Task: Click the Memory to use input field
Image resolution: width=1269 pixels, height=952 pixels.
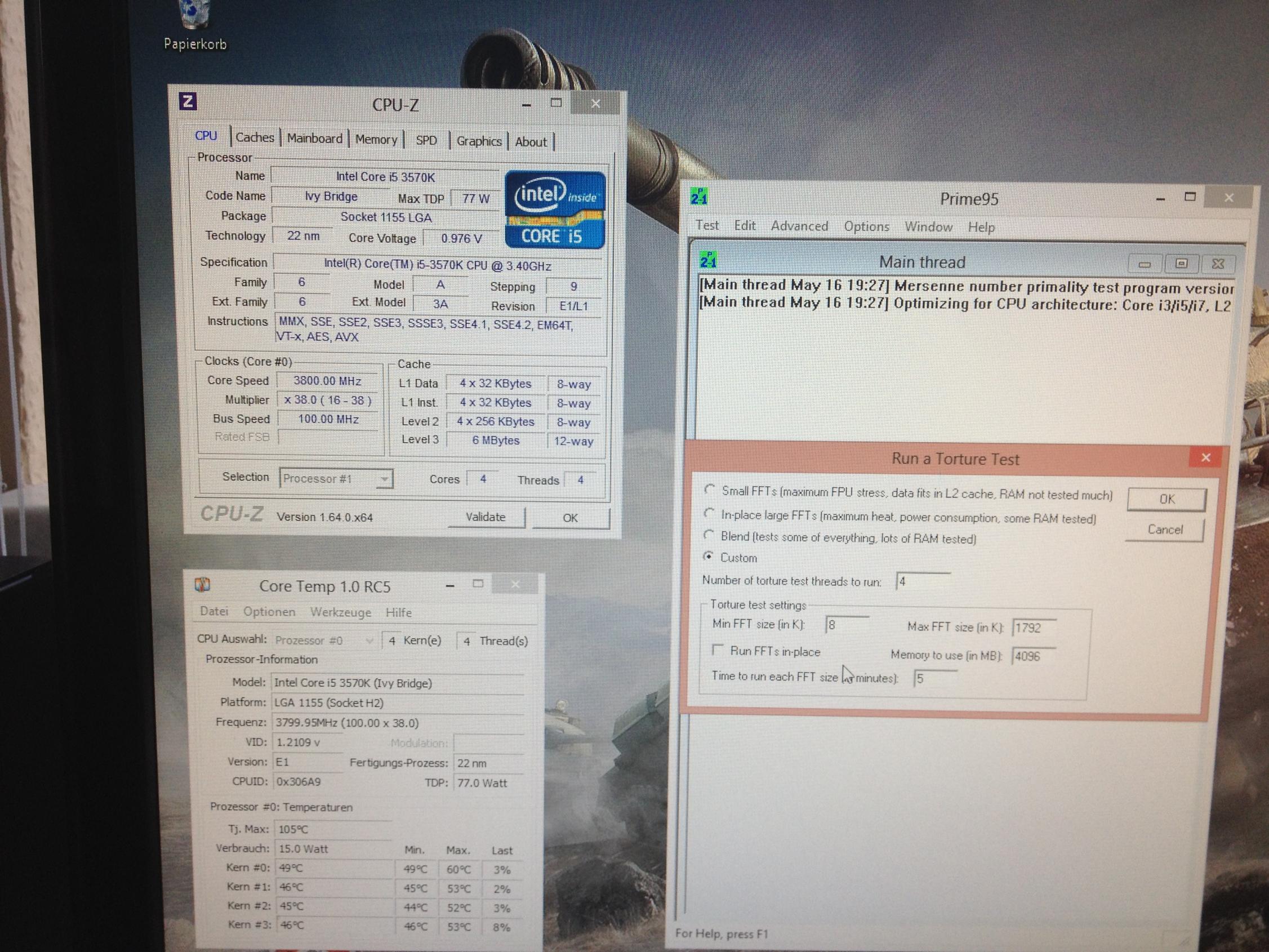Action: tap(1034, 656)
